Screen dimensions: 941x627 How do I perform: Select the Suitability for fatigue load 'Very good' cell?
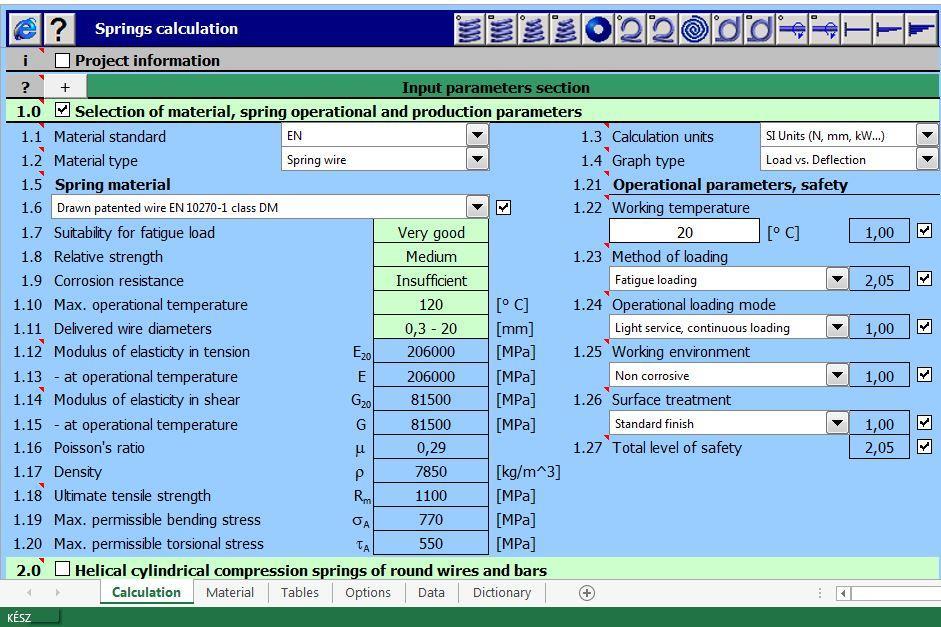[x=431, y=232]
